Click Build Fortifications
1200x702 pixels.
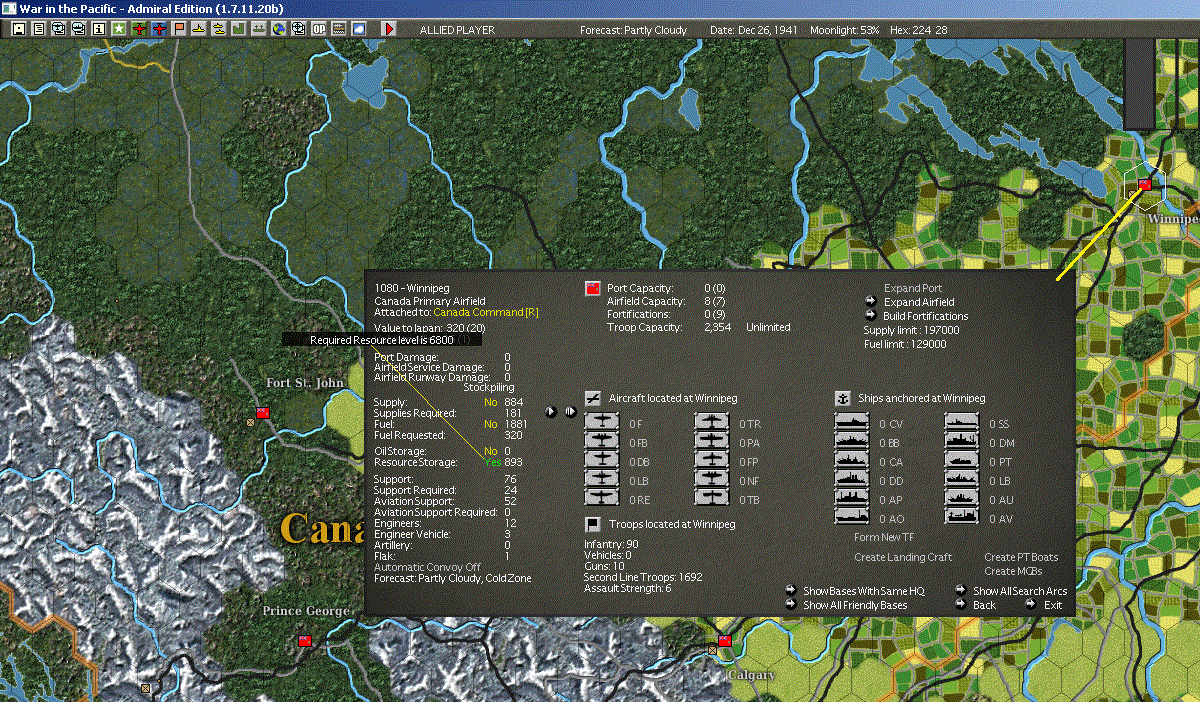point(925,316)
